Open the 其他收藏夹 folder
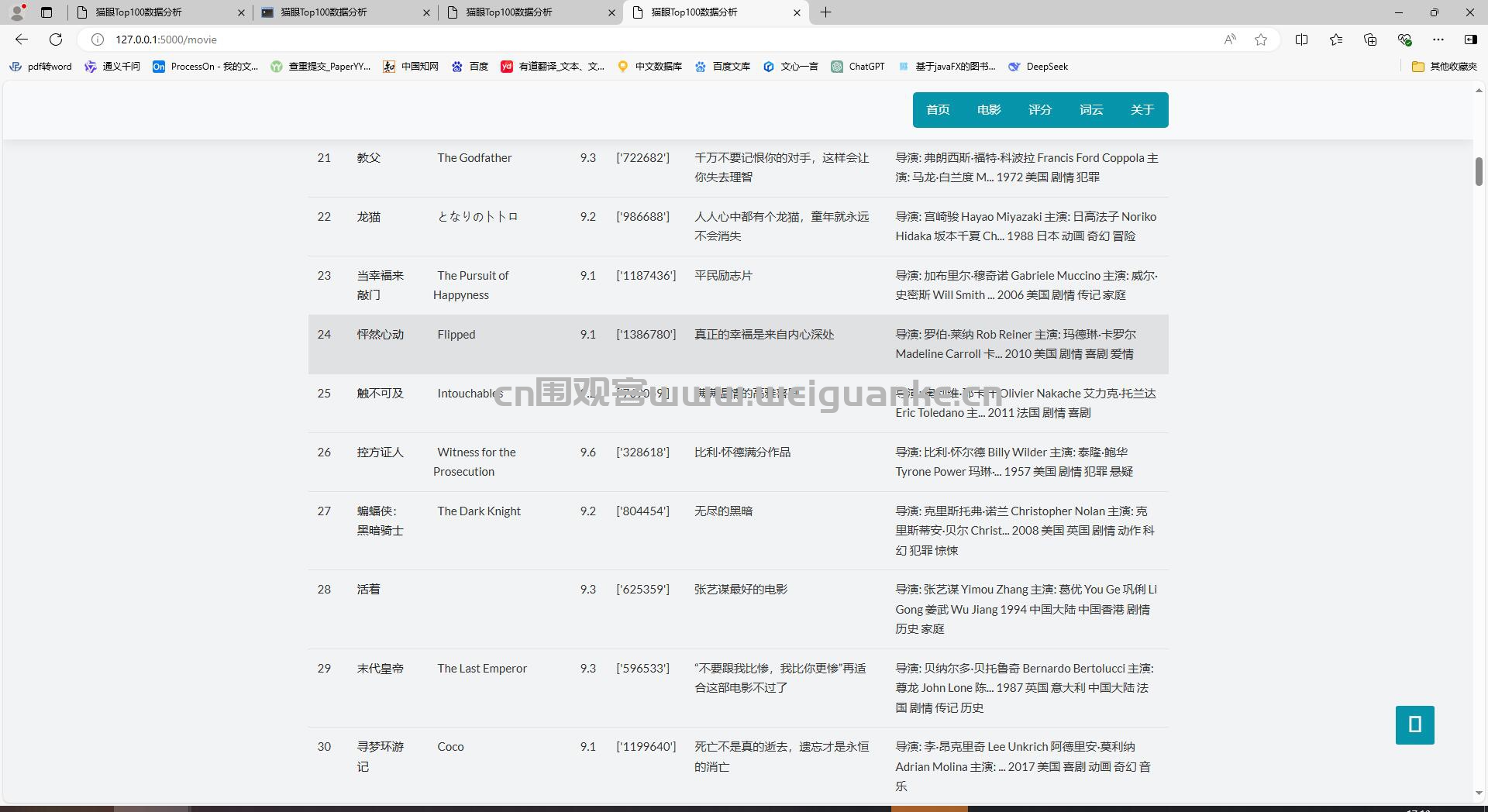Viewport: 1488px width, 812px height. (1445, 67)
